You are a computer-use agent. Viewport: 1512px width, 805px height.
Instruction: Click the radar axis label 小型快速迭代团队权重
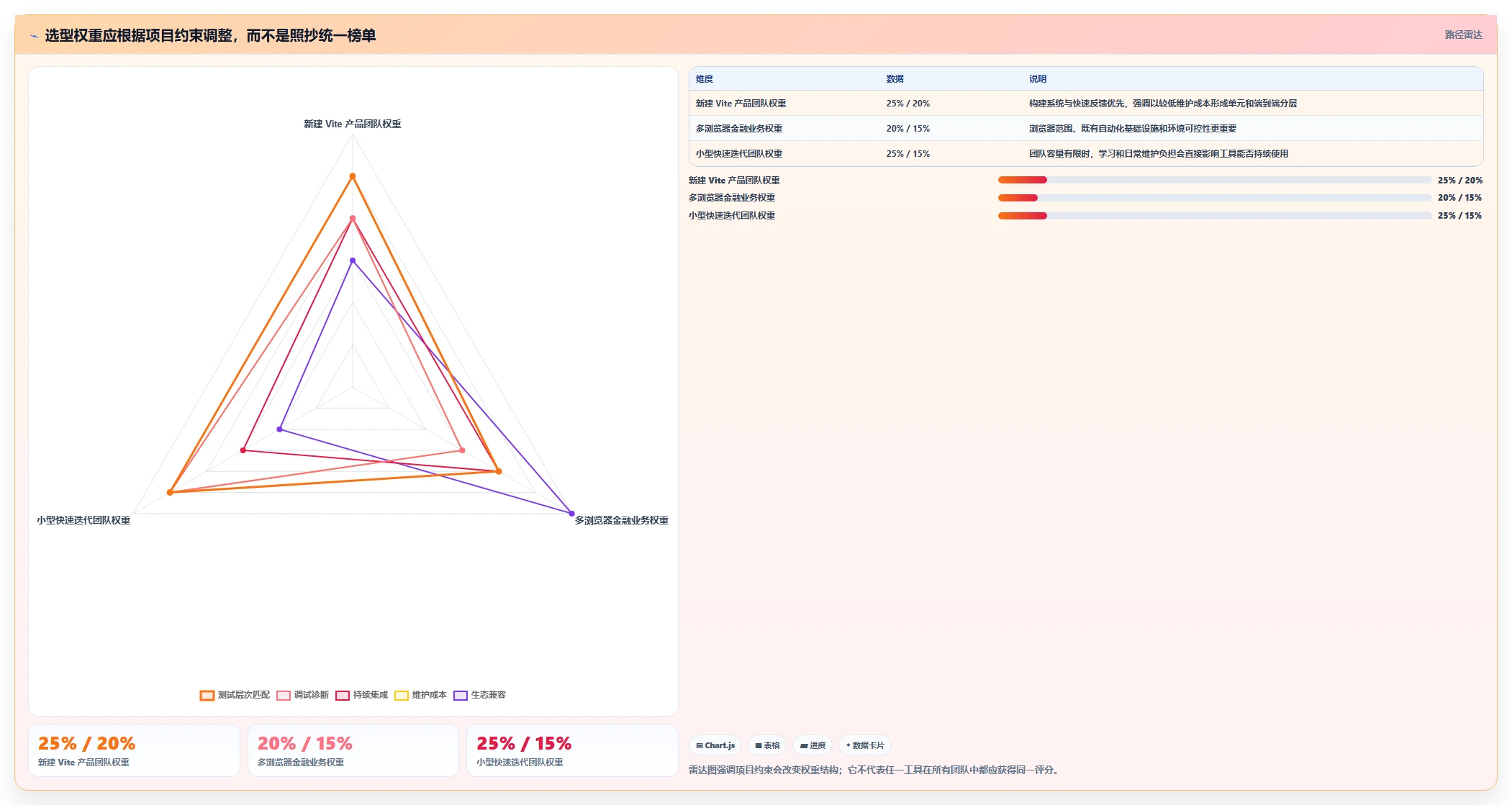click(83, 520)
